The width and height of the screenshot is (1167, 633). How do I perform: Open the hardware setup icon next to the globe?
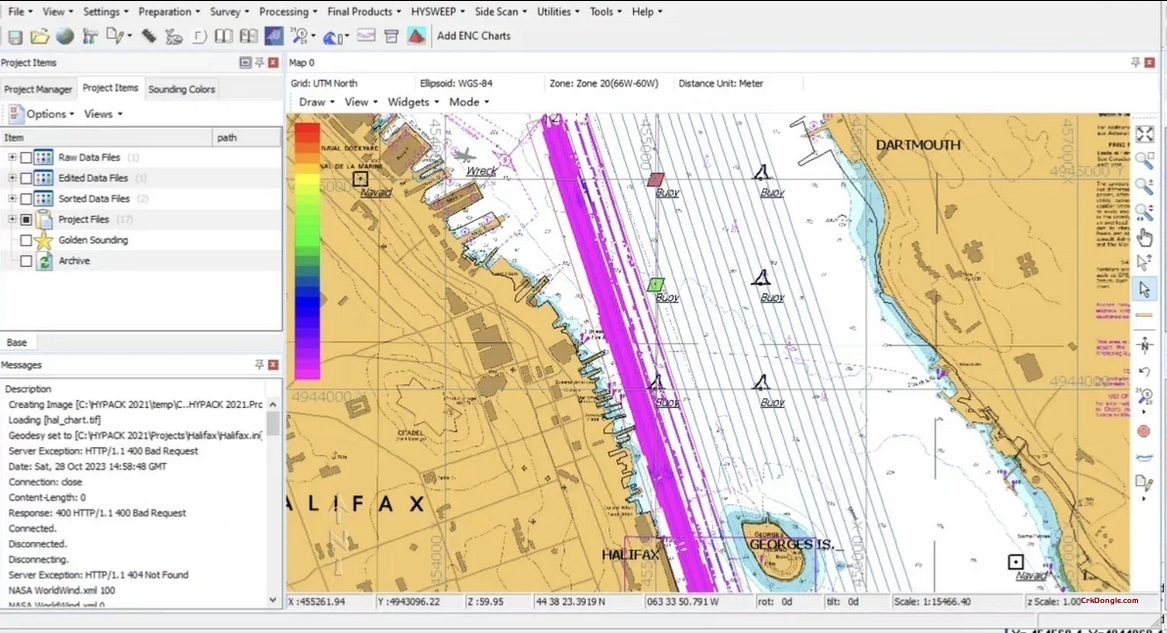click(x=90, y=36)
